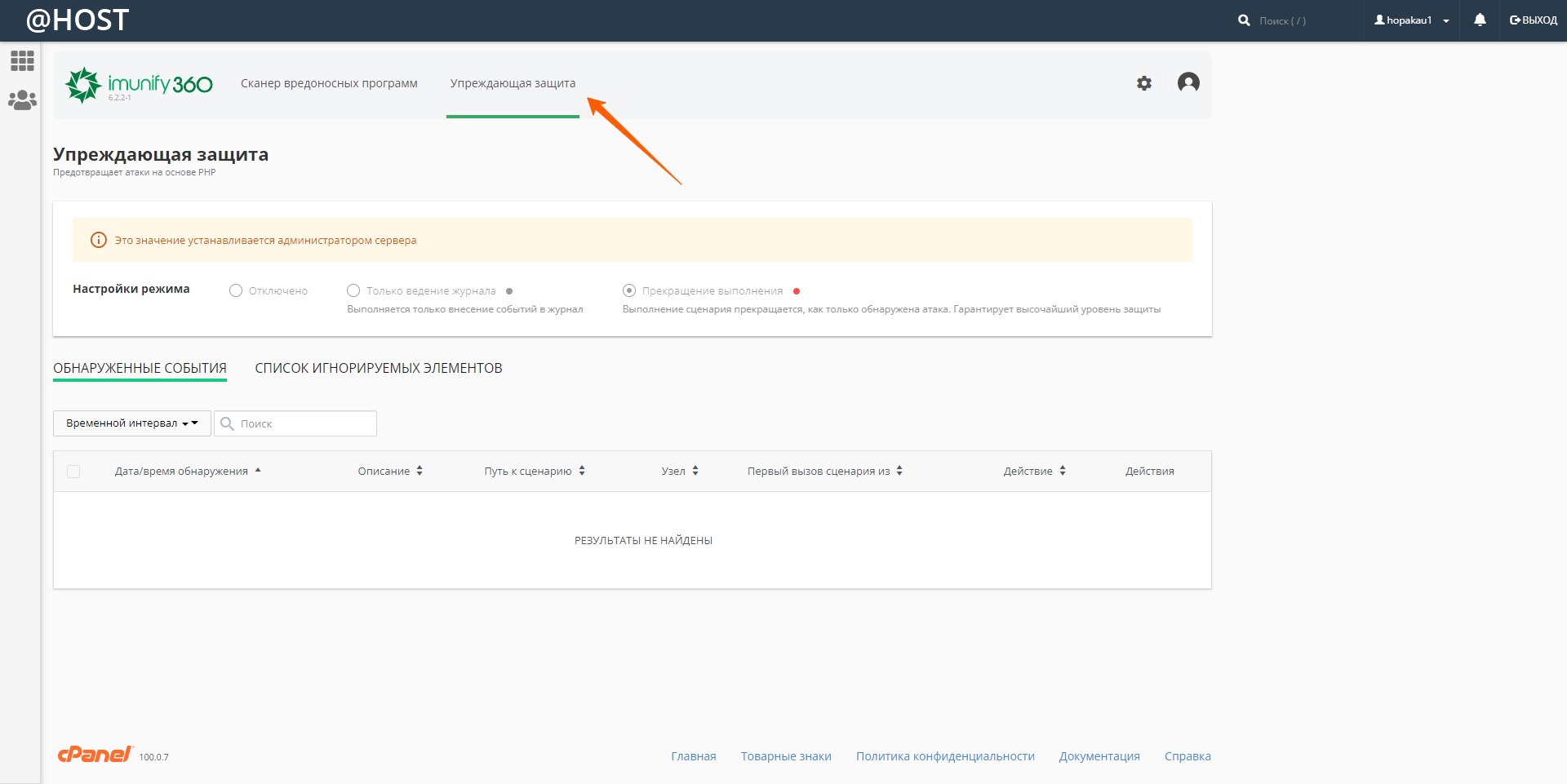View notifications bell in top bar

(x=1480, y=20)
